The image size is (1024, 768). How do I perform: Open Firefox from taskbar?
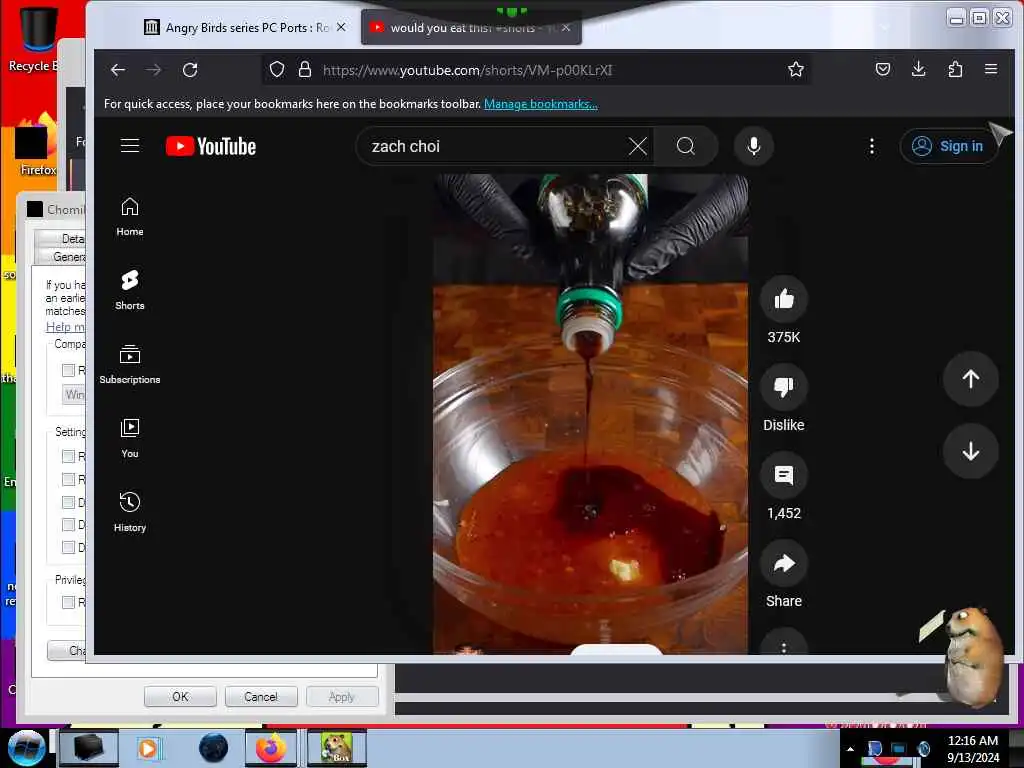click(x=270, y=748)
